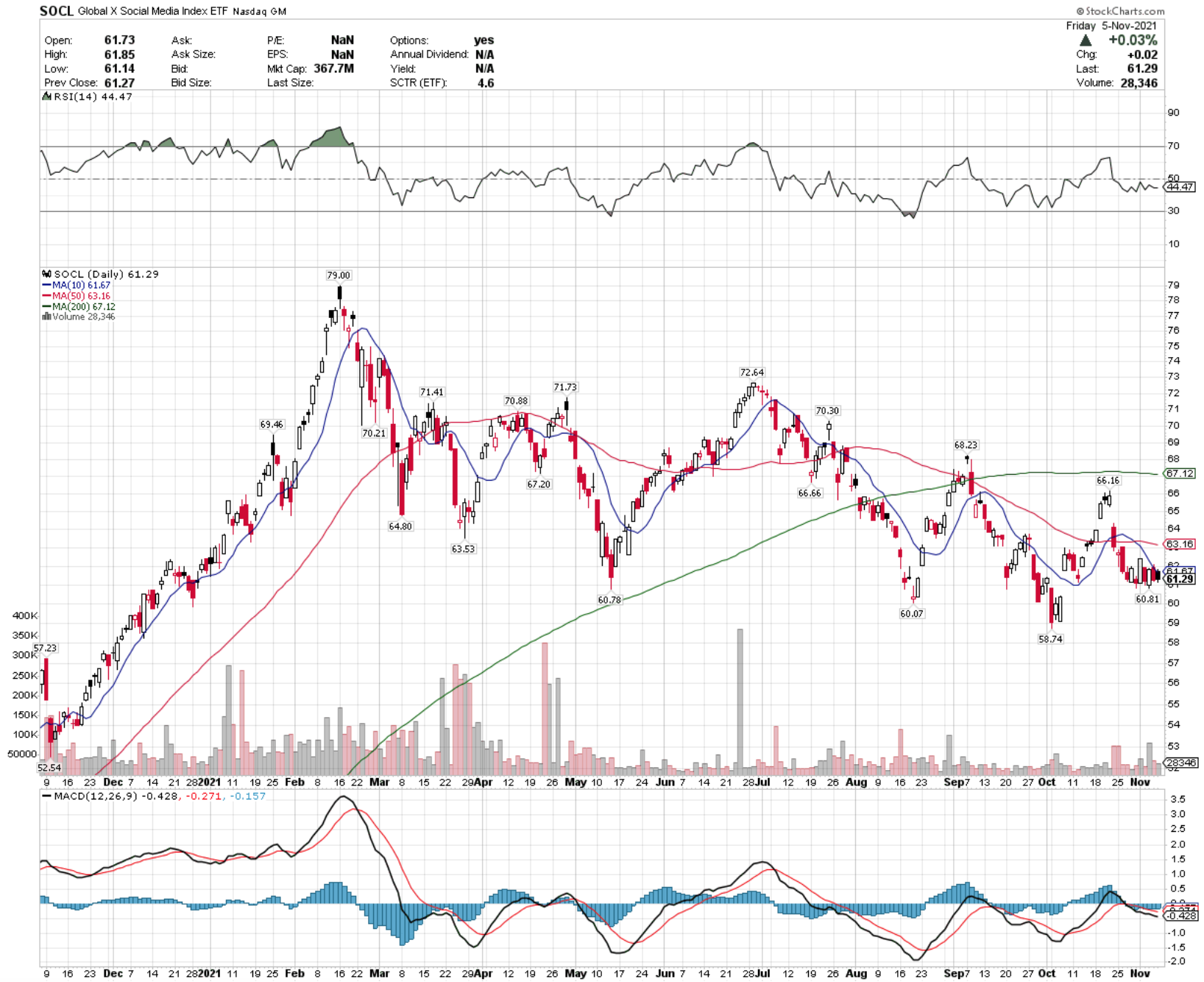The image size is (1204, 982).
Task: Click the Friday 5-Nov-2021 date
Action: [x=1111, y=26]
